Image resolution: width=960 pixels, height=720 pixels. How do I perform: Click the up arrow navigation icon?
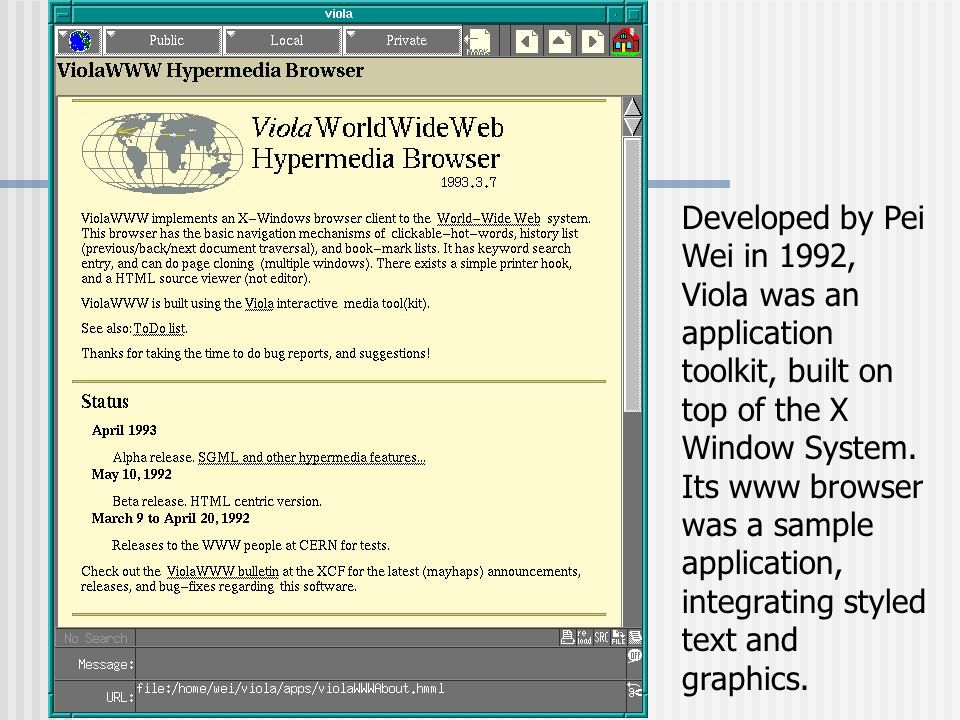[x=559, y=42]
